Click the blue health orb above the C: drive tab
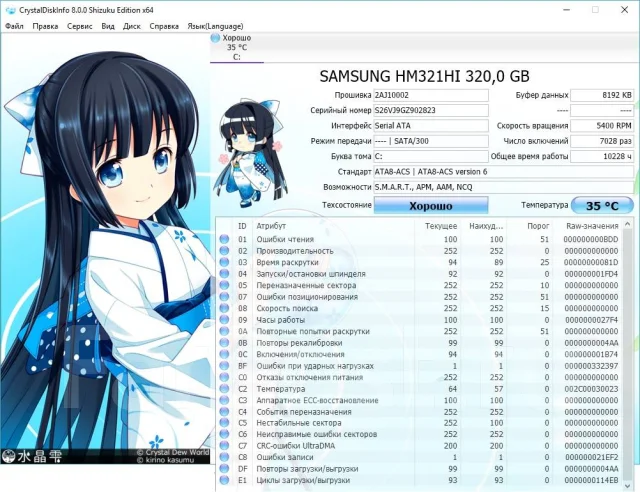 215,38
